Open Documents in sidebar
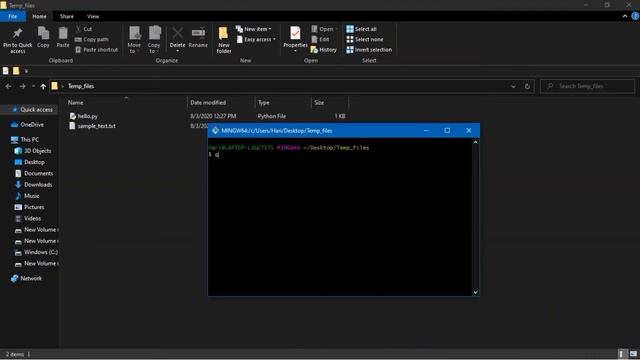 tap(33, 173)
